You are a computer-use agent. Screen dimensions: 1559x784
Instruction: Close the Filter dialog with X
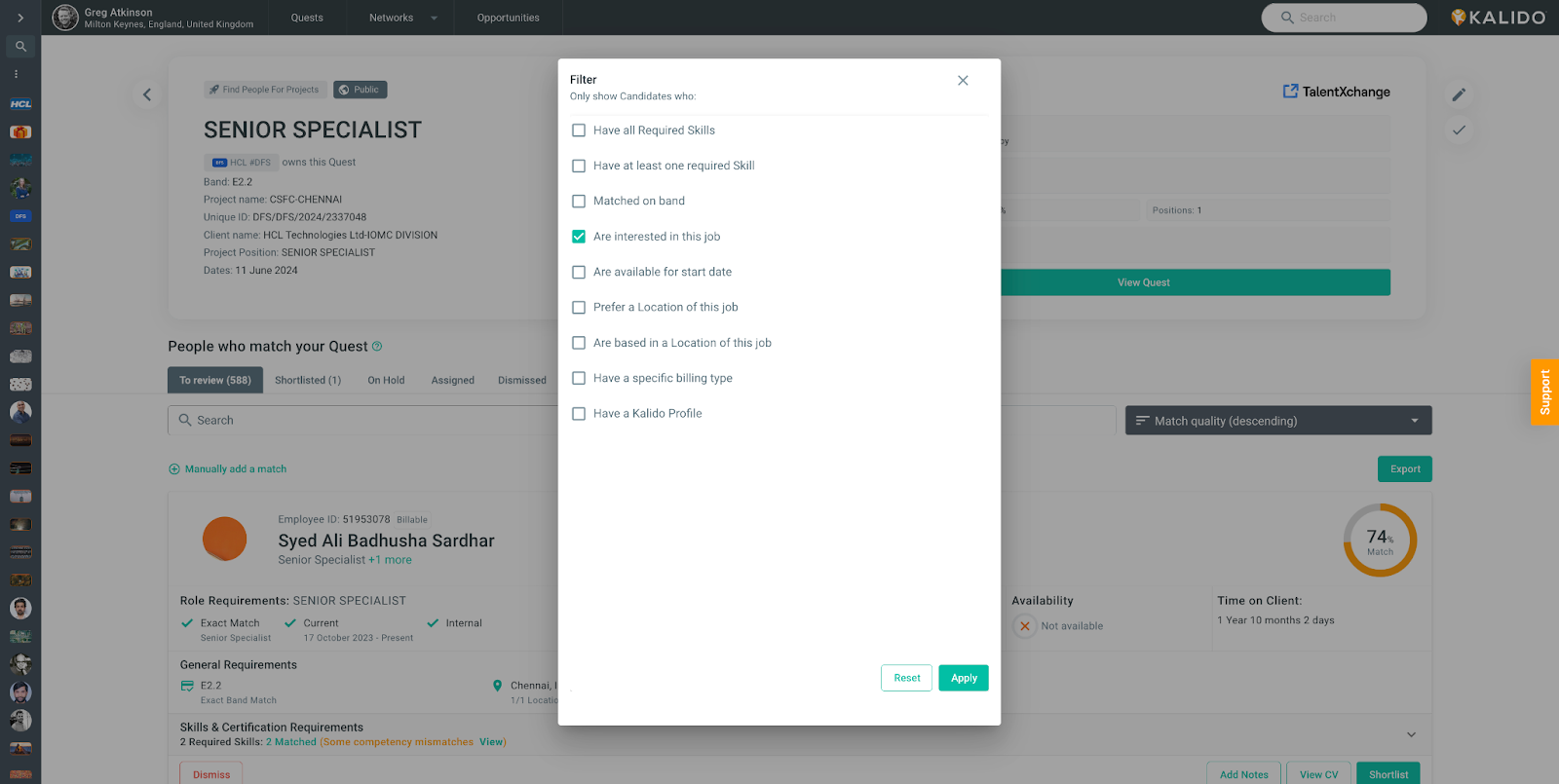pyautogui.click(x=963, y=81)
